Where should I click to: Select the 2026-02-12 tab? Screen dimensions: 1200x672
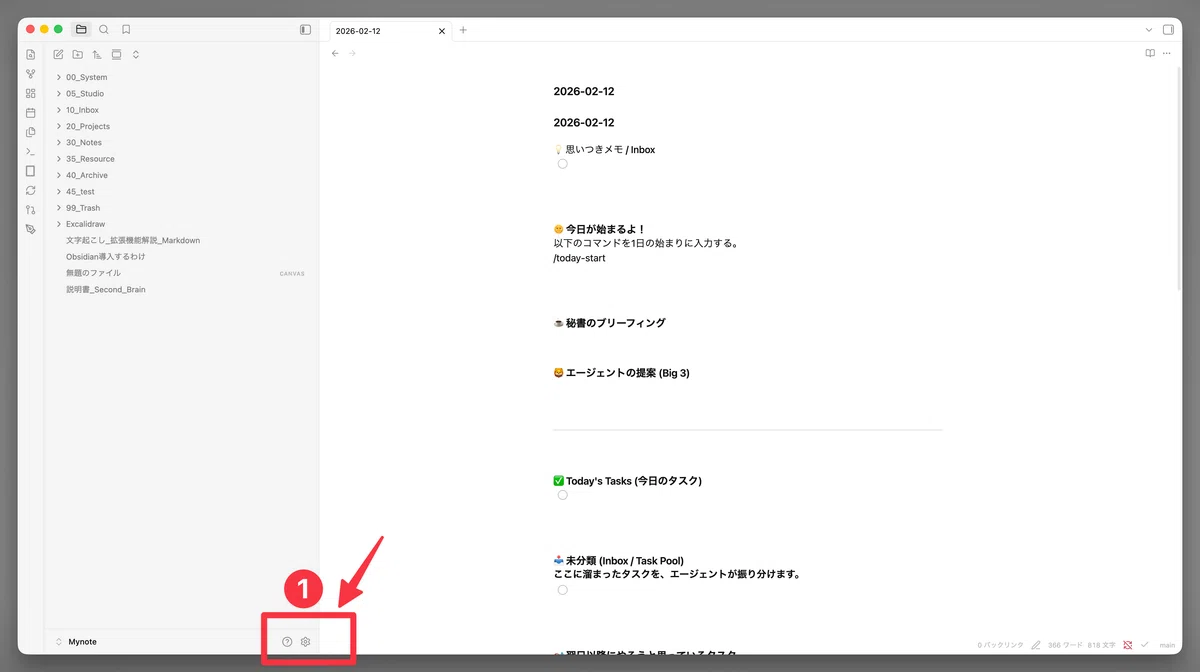click(390, 31)
